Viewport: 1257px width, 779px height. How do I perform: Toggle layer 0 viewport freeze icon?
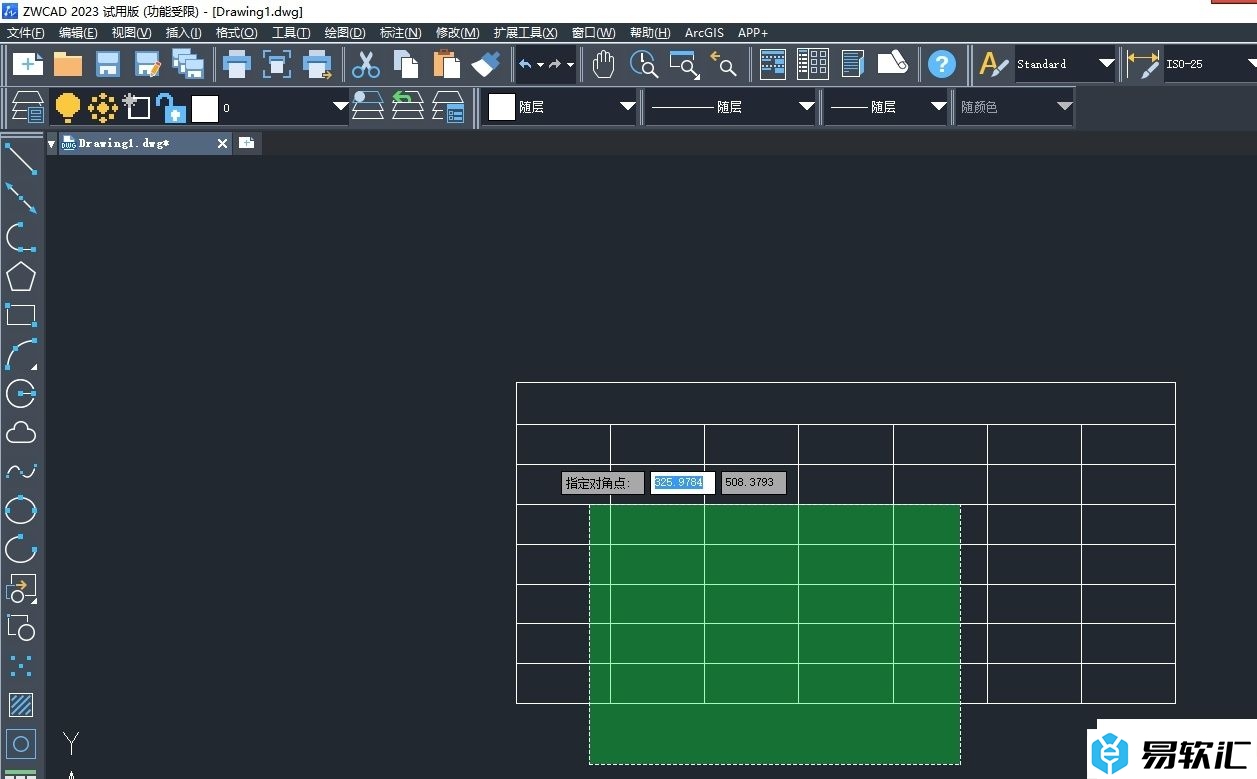137,106
